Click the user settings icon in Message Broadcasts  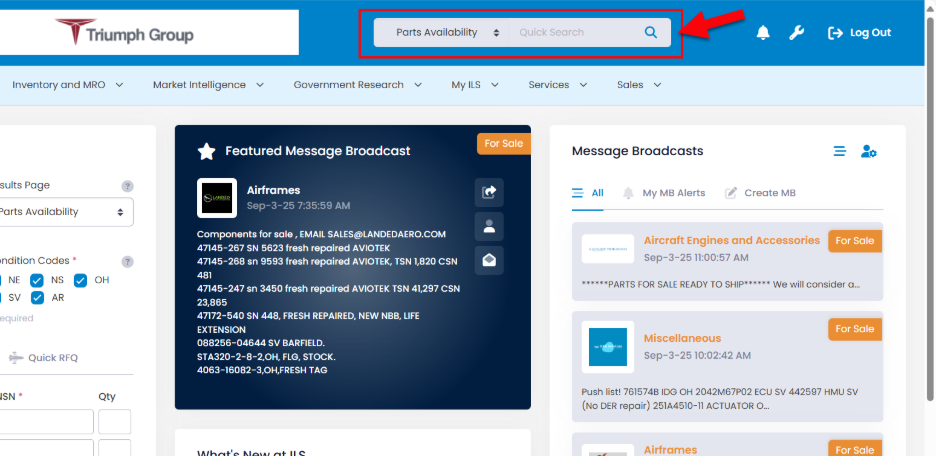point(869,151)
